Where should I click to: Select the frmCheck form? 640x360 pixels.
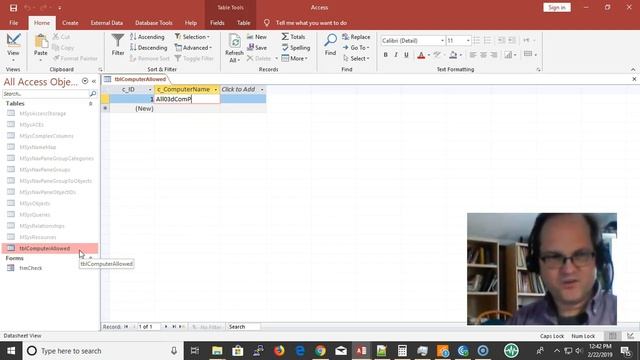point(30,268)
